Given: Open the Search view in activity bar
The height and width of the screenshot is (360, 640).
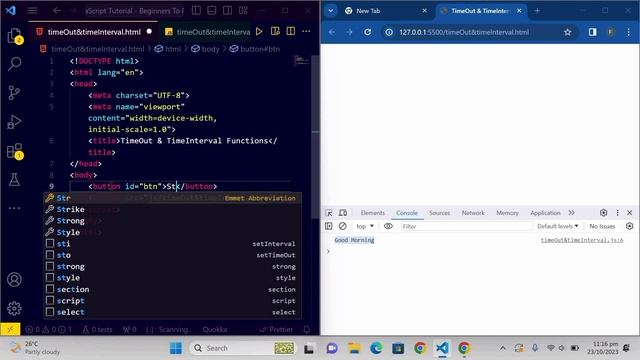Looking at the screenshot, I should click(14, 64).
